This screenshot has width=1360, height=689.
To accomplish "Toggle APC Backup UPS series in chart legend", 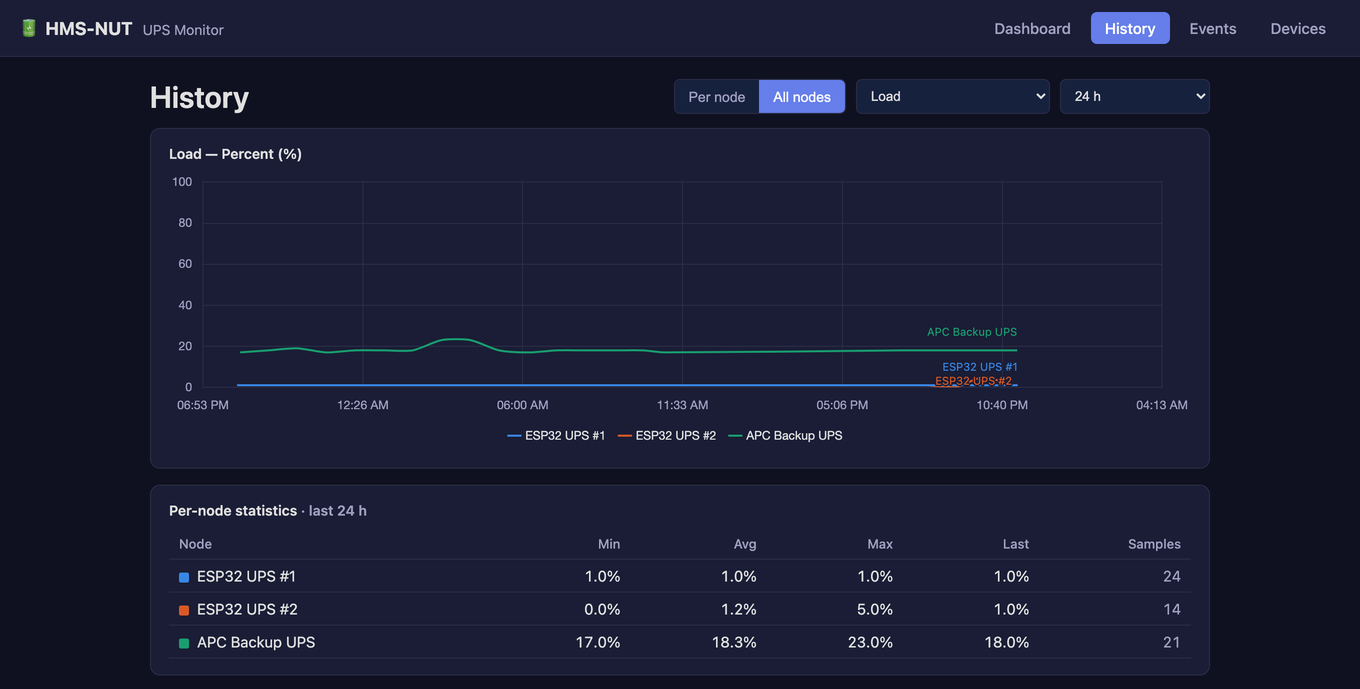I will (785, 435).
